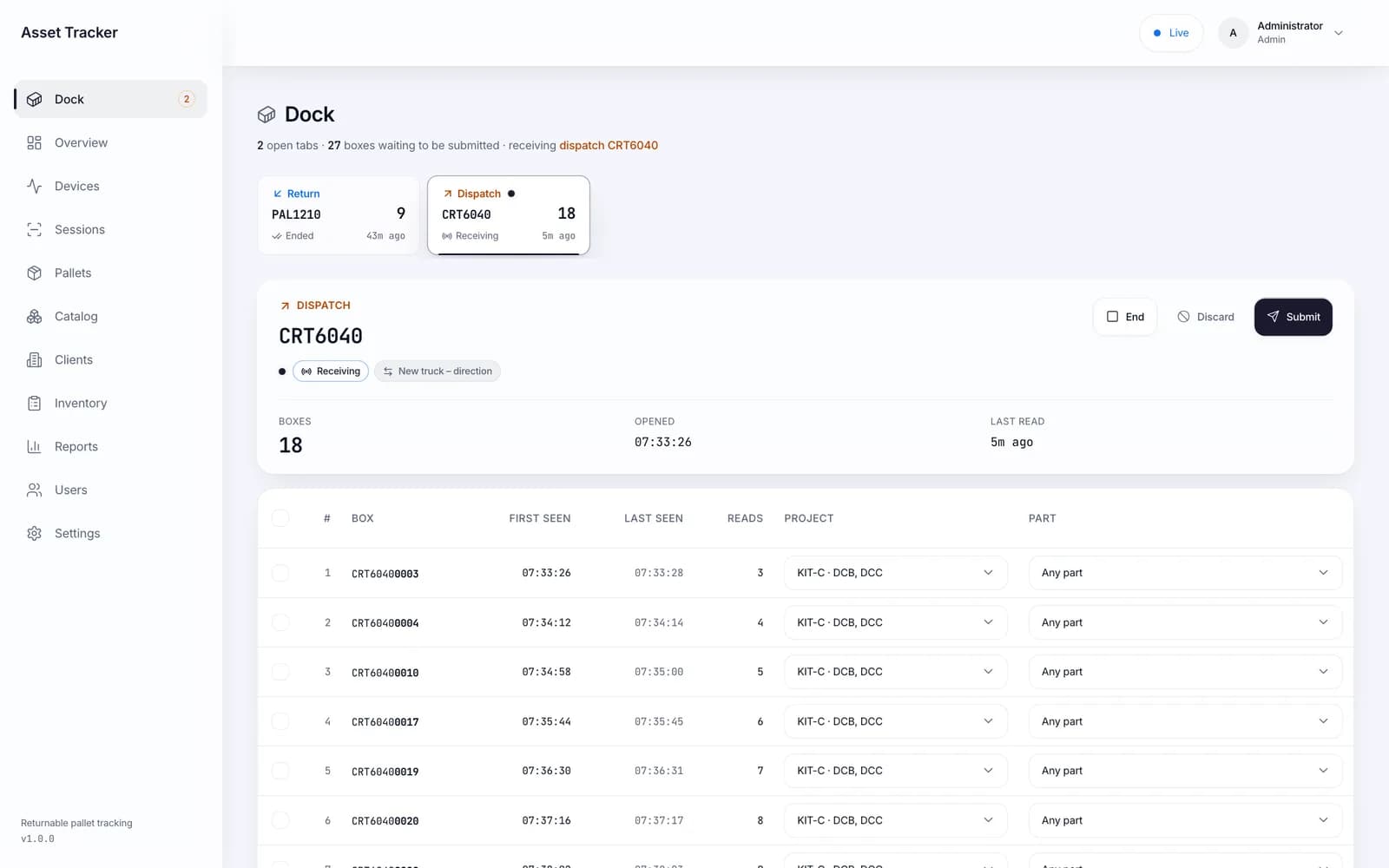
Task: Click the Reports bar chart icon
Action: pos(34,446)
